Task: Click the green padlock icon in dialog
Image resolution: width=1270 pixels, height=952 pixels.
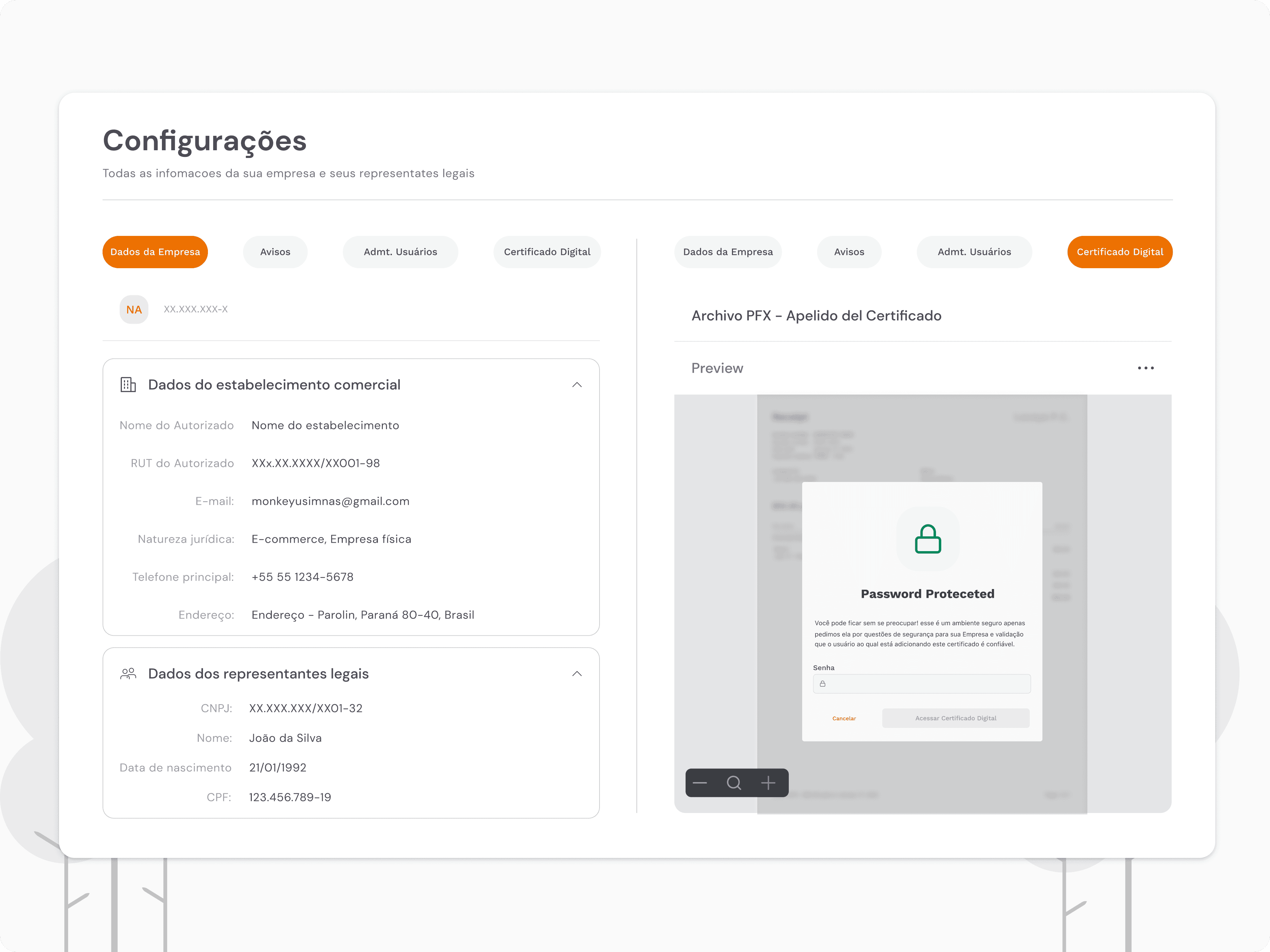Action: coord(927,539)
